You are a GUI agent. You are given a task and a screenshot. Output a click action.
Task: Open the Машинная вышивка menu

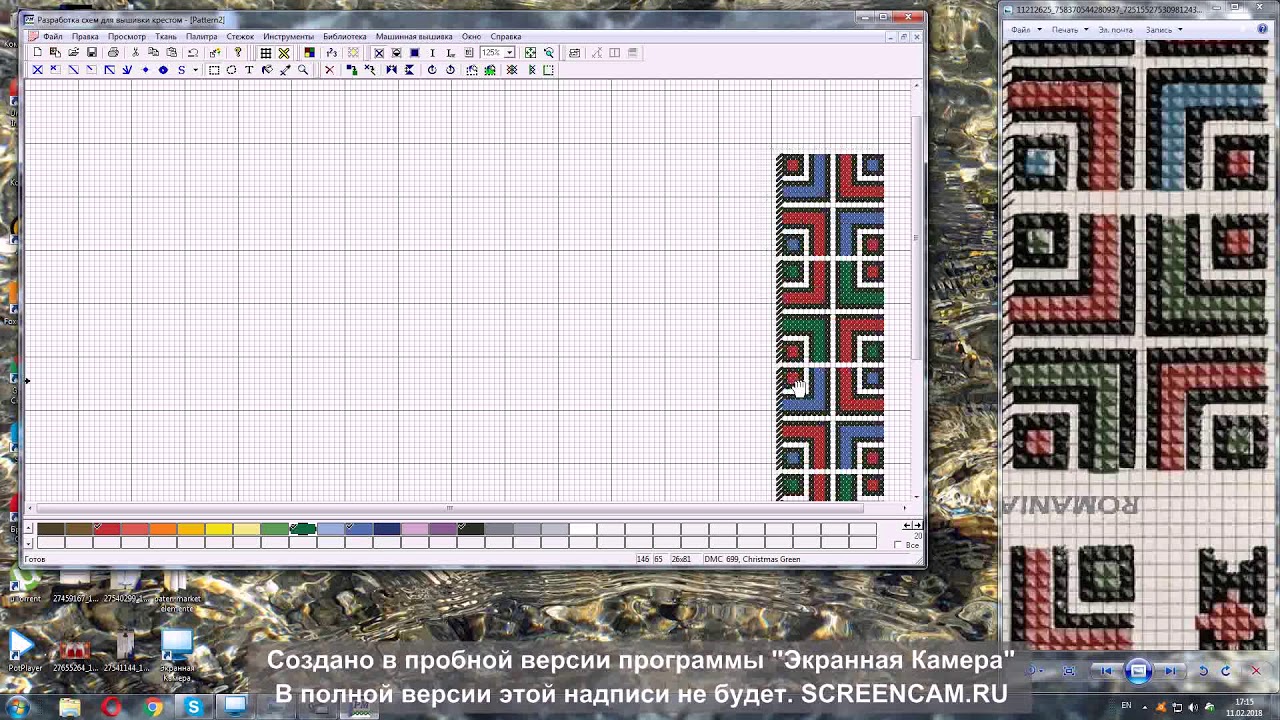click(414, 36)
